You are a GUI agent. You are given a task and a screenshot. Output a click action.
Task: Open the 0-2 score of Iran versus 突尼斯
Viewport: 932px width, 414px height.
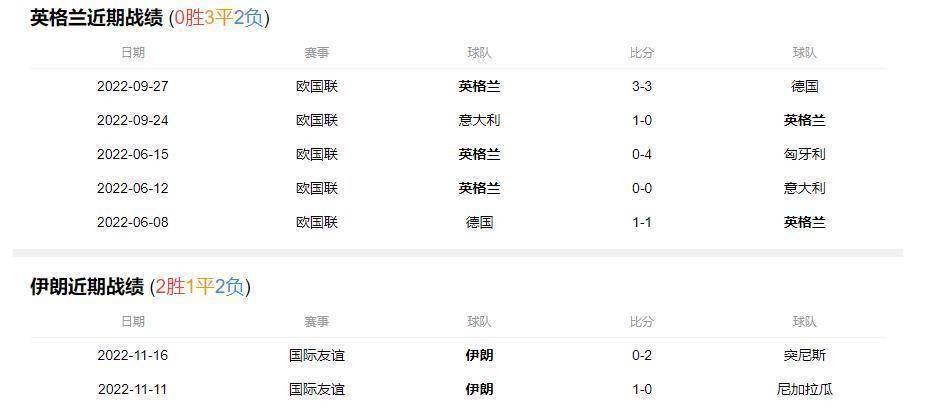(642, 355)
